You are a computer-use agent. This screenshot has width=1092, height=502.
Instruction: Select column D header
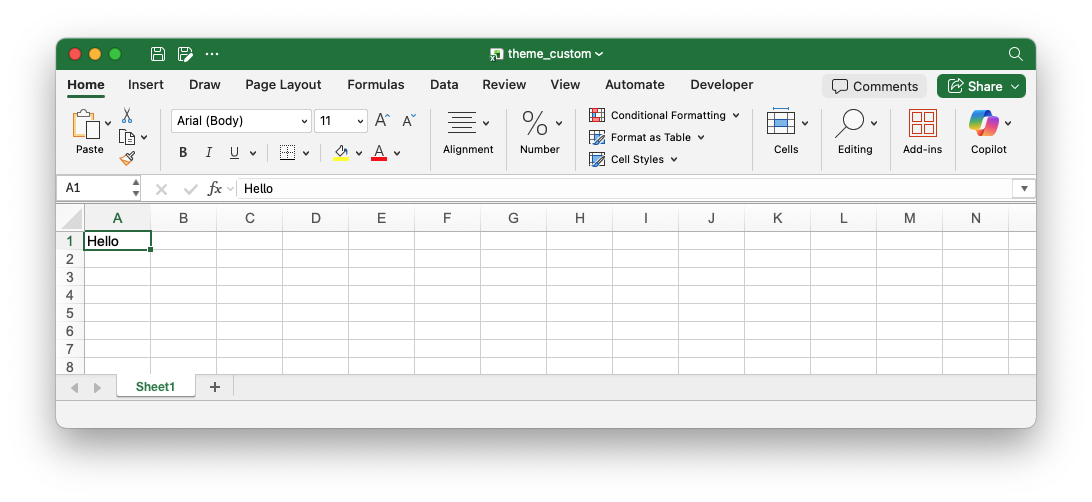[315, 218]
